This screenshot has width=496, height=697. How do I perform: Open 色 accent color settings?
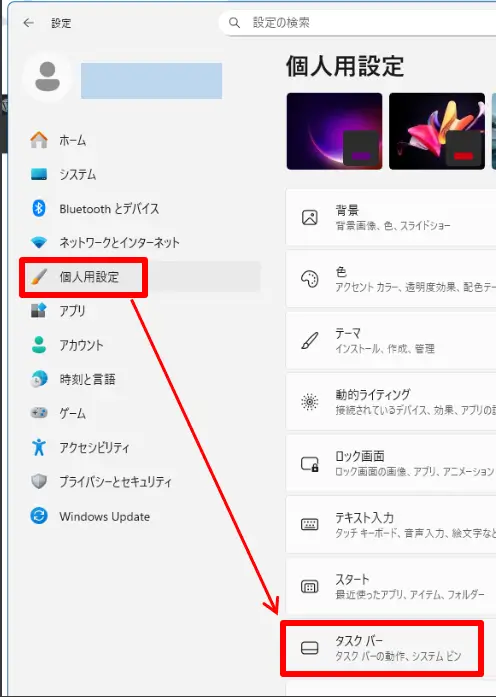[391, 279]
